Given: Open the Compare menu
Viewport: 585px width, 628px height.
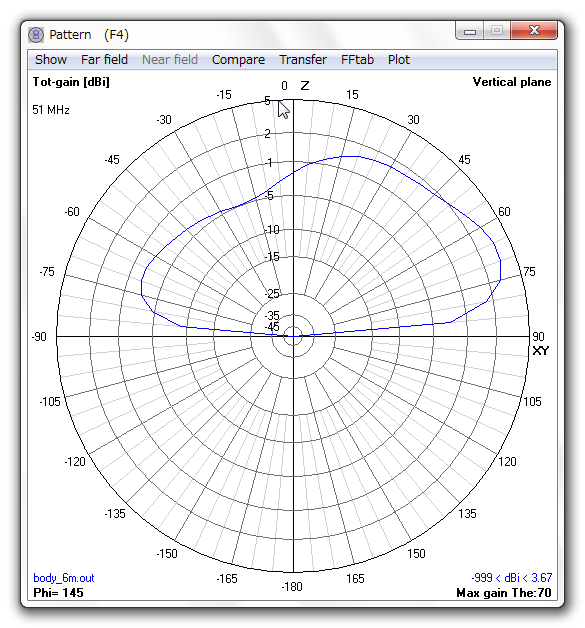Looking at the screenshot, I should tap(238, 60).
